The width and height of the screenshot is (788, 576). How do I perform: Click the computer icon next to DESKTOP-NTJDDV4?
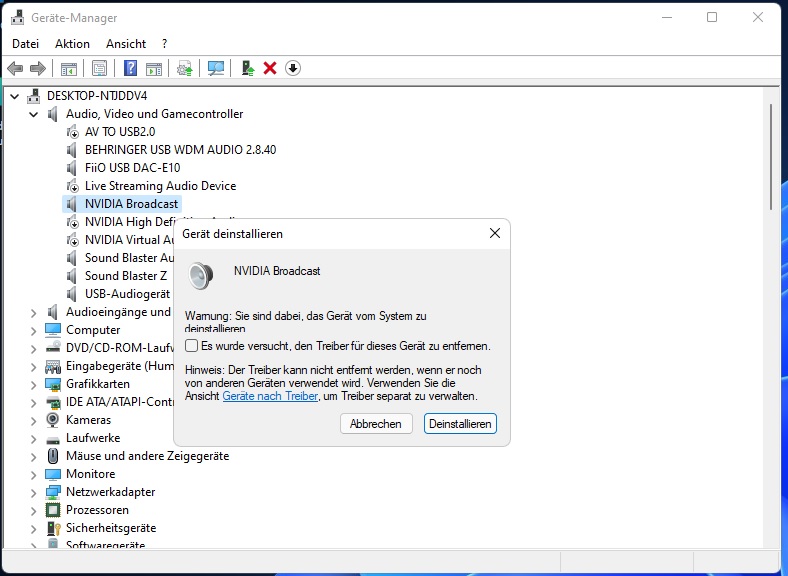click(34, 95)
